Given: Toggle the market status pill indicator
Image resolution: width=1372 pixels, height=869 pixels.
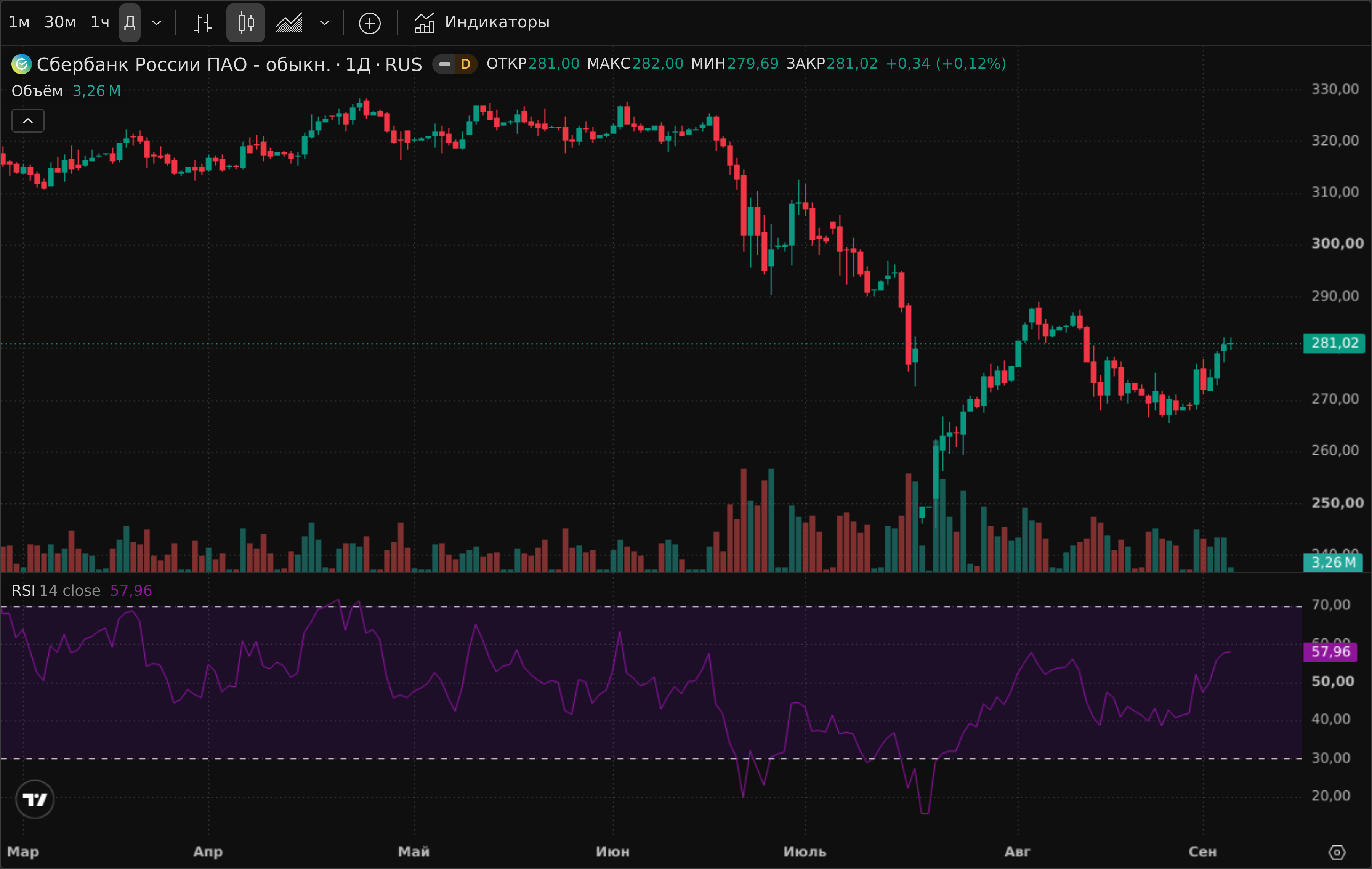Looking at the screenshot, I should point(444,64).
